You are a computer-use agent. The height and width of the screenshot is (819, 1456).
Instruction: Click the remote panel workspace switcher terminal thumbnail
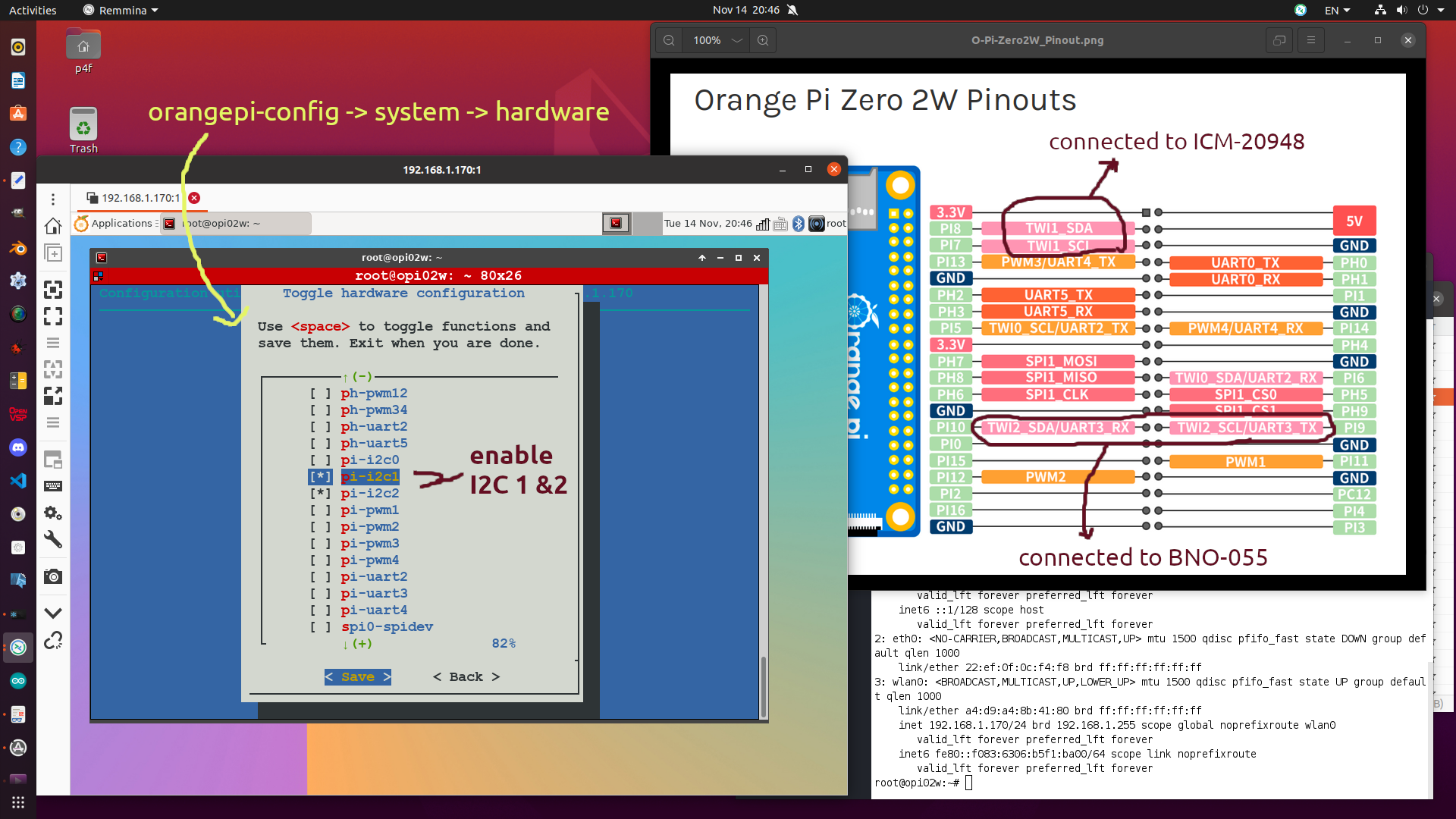(617, 224)
